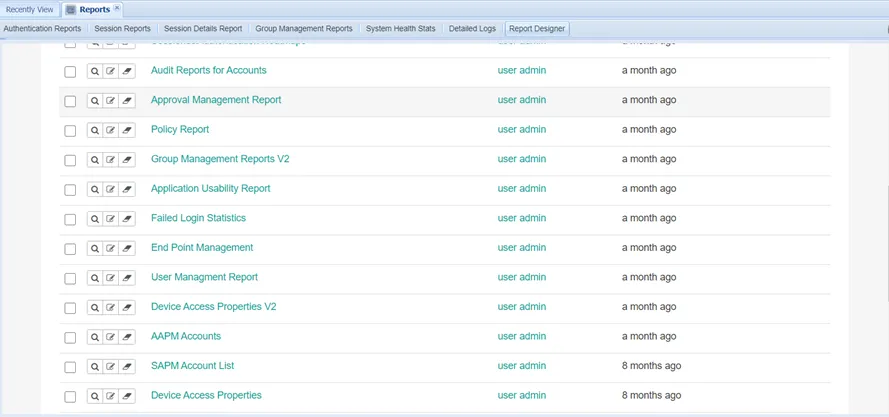Click eraser icon on User Managment Report row
Screen dimensions: 889x417
127,278
